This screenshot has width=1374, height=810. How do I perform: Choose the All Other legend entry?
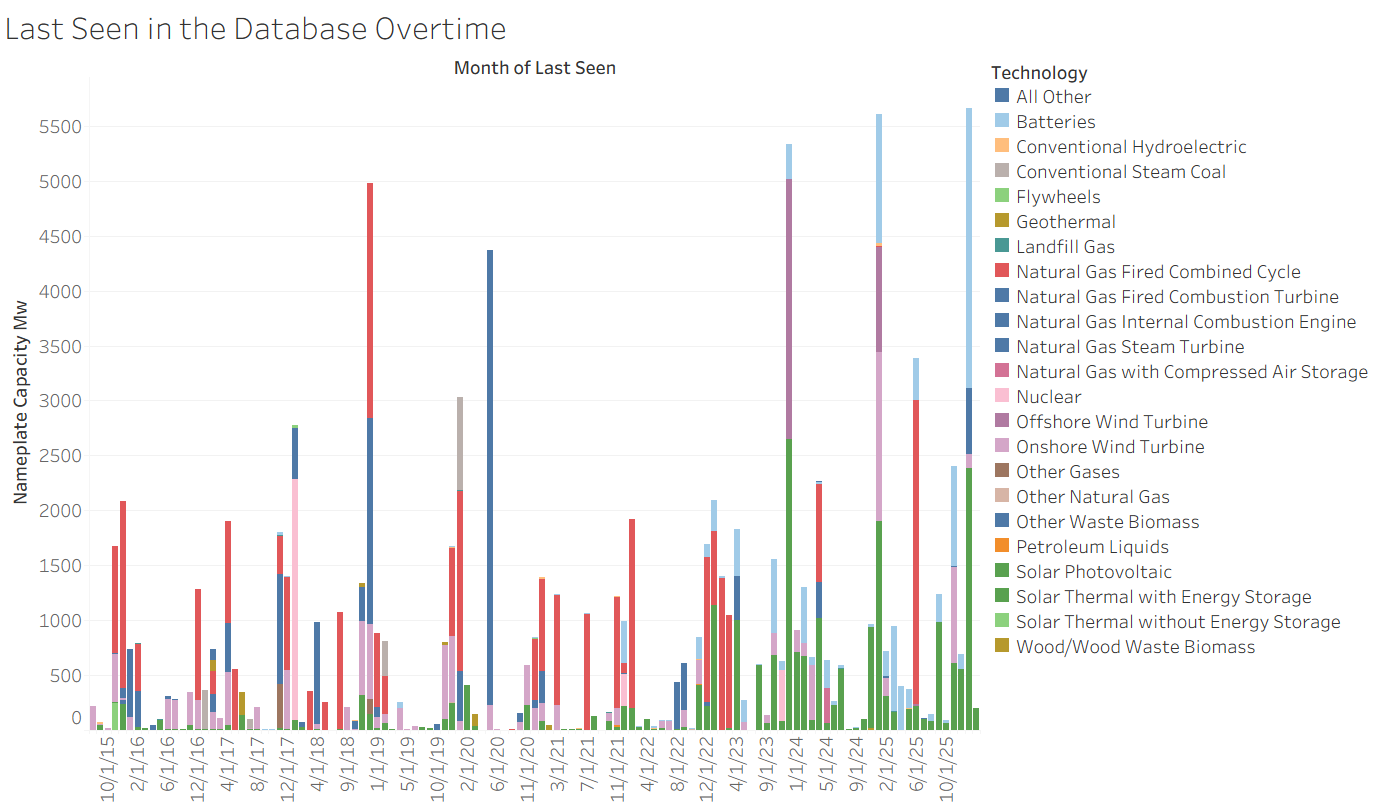click(1053, 97)
